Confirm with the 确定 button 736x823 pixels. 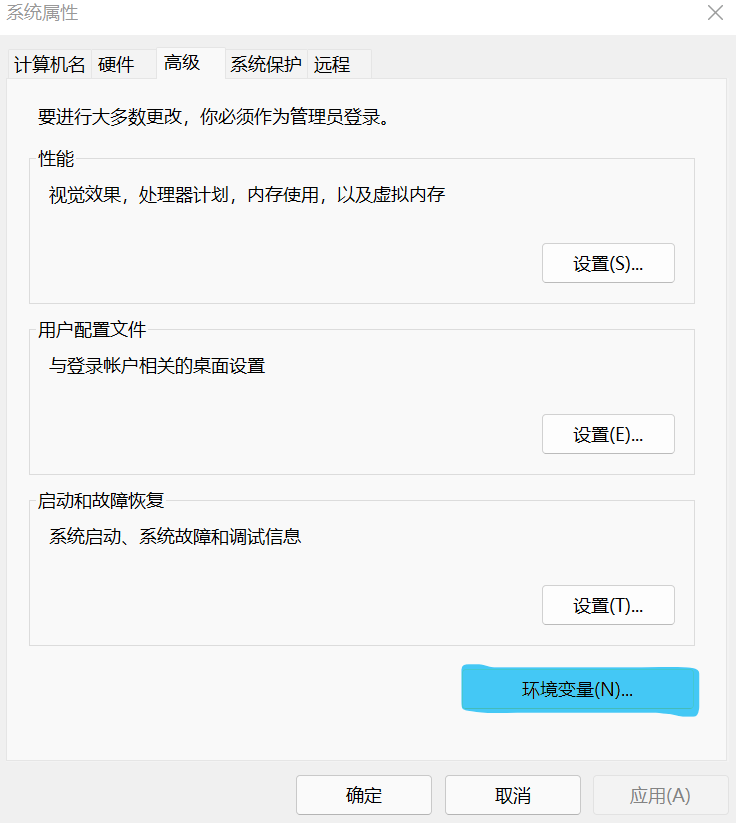click(364, 796)
